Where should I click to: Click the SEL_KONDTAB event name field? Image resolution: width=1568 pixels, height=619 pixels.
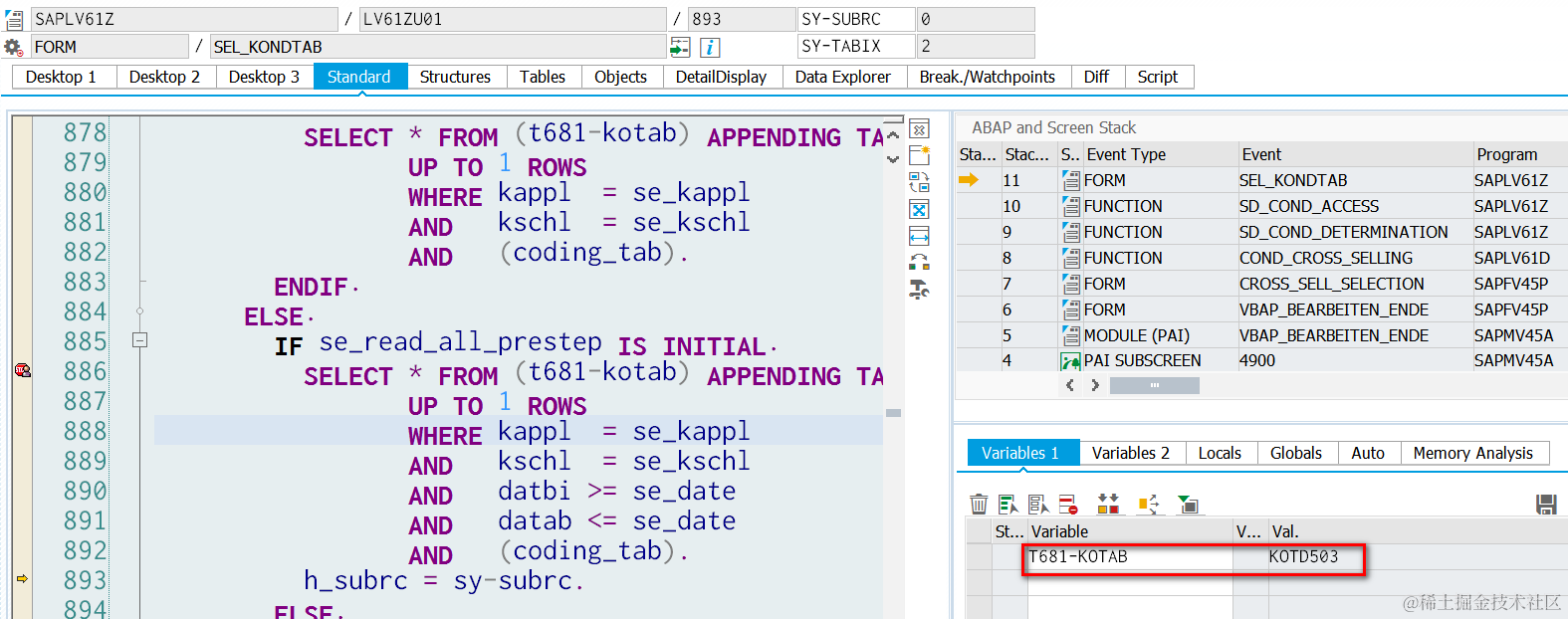point(438,47)
